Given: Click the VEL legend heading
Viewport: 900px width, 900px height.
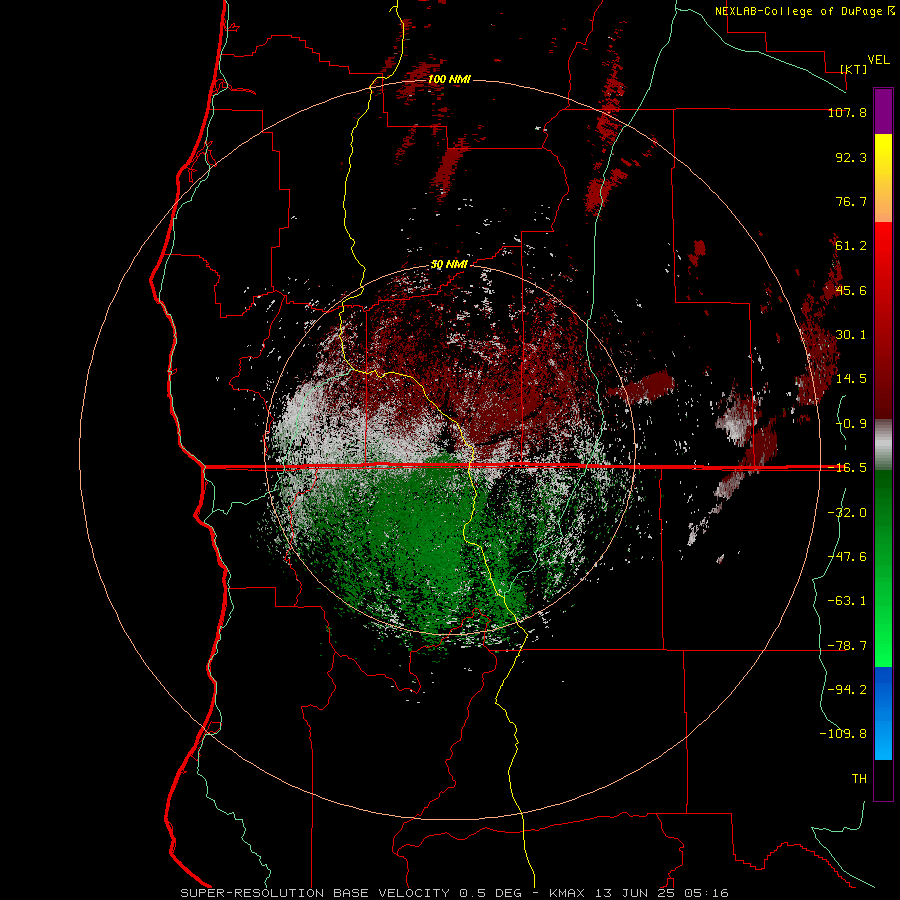Looking at the screenshot, I should 878,60.
